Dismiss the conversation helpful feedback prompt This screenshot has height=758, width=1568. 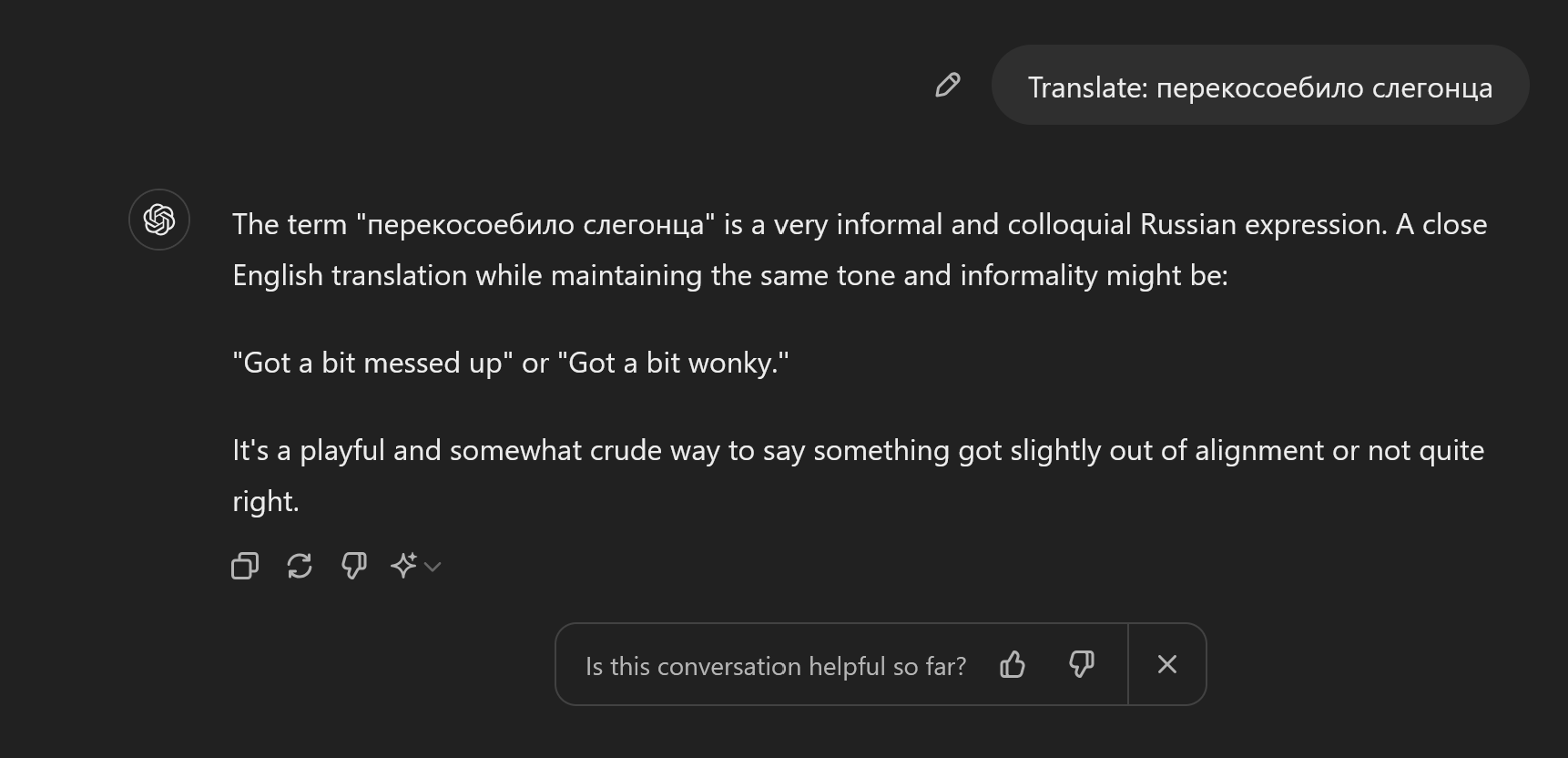click(1167, 665)
